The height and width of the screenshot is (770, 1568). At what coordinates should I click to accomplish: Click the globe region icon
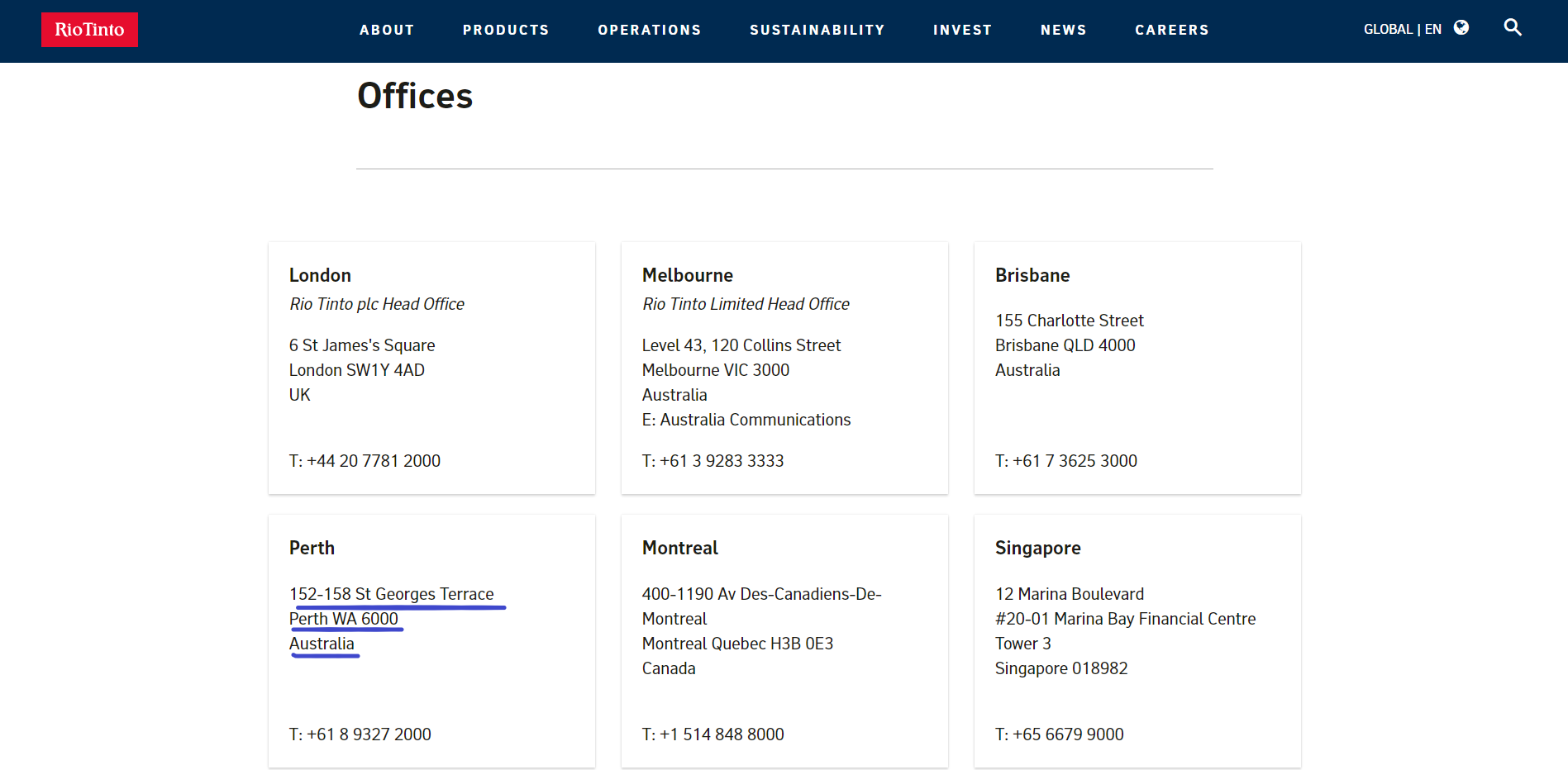(x=1461, y=28)
